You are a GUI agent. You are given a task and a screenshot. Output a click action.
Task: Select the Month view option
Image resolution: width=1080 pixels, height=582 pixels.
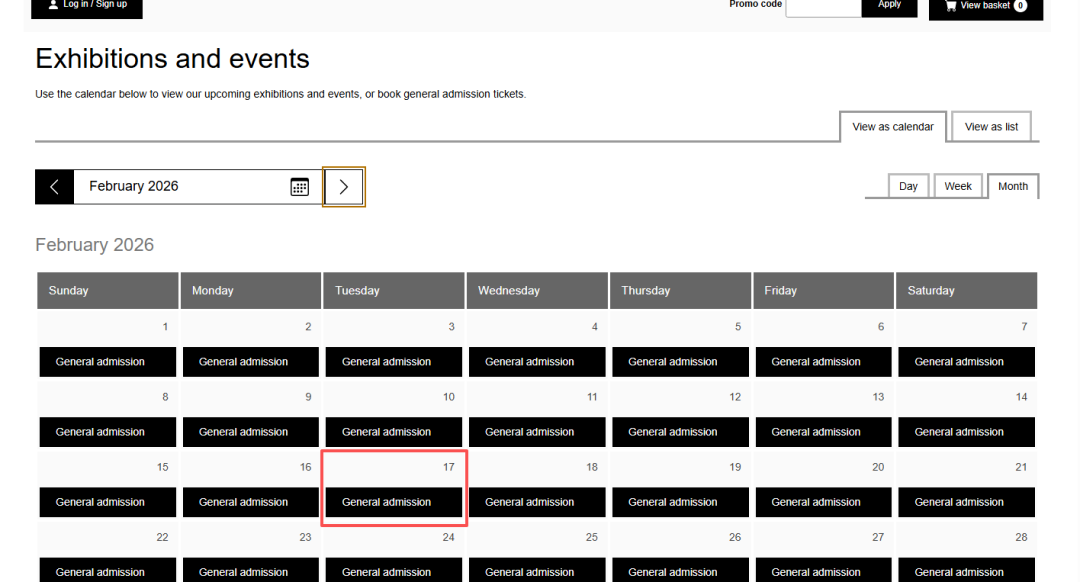[1012, 186]
